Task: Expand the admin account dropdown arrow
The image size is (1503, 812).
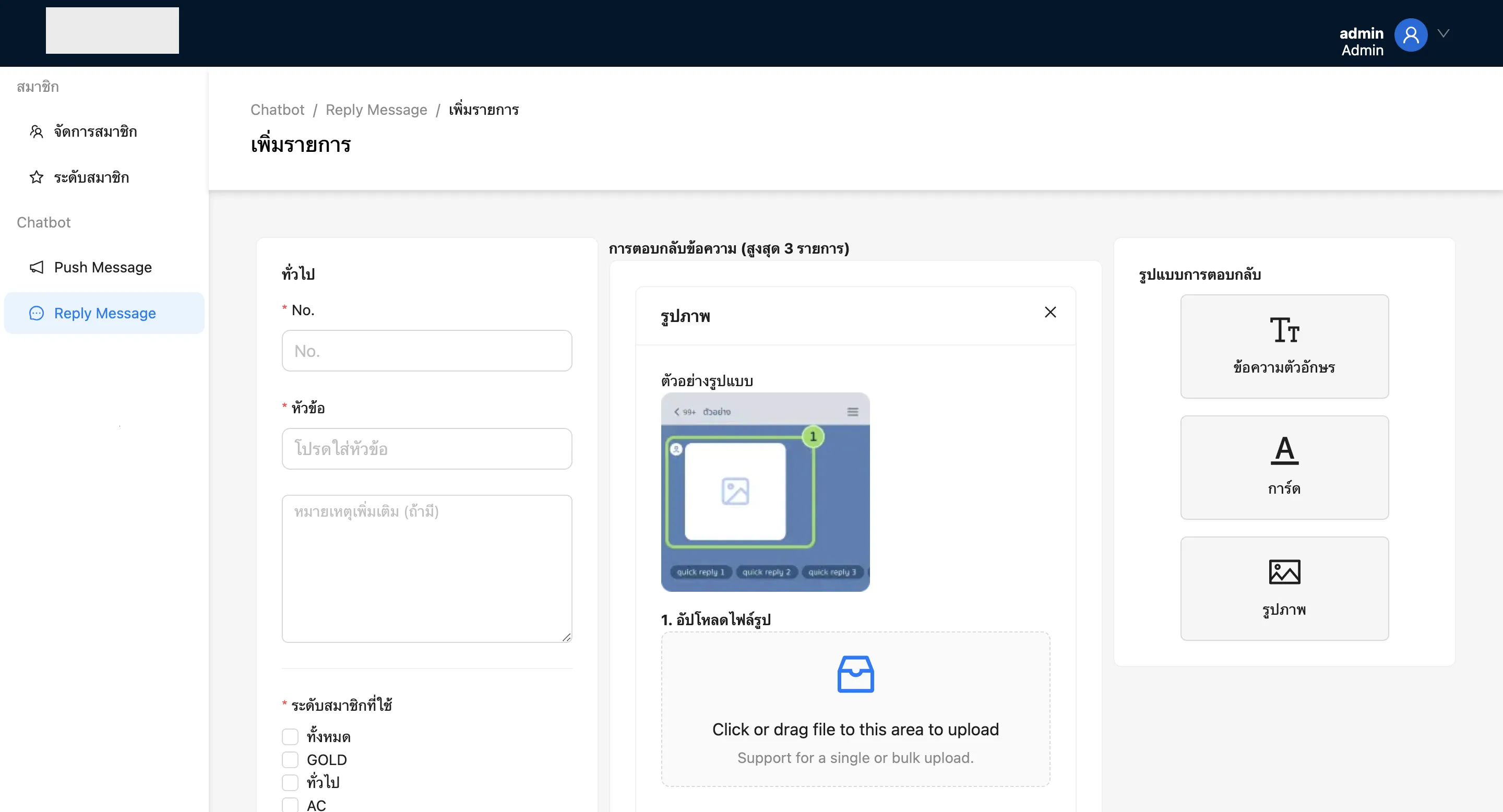Action: pos(1443,33)
